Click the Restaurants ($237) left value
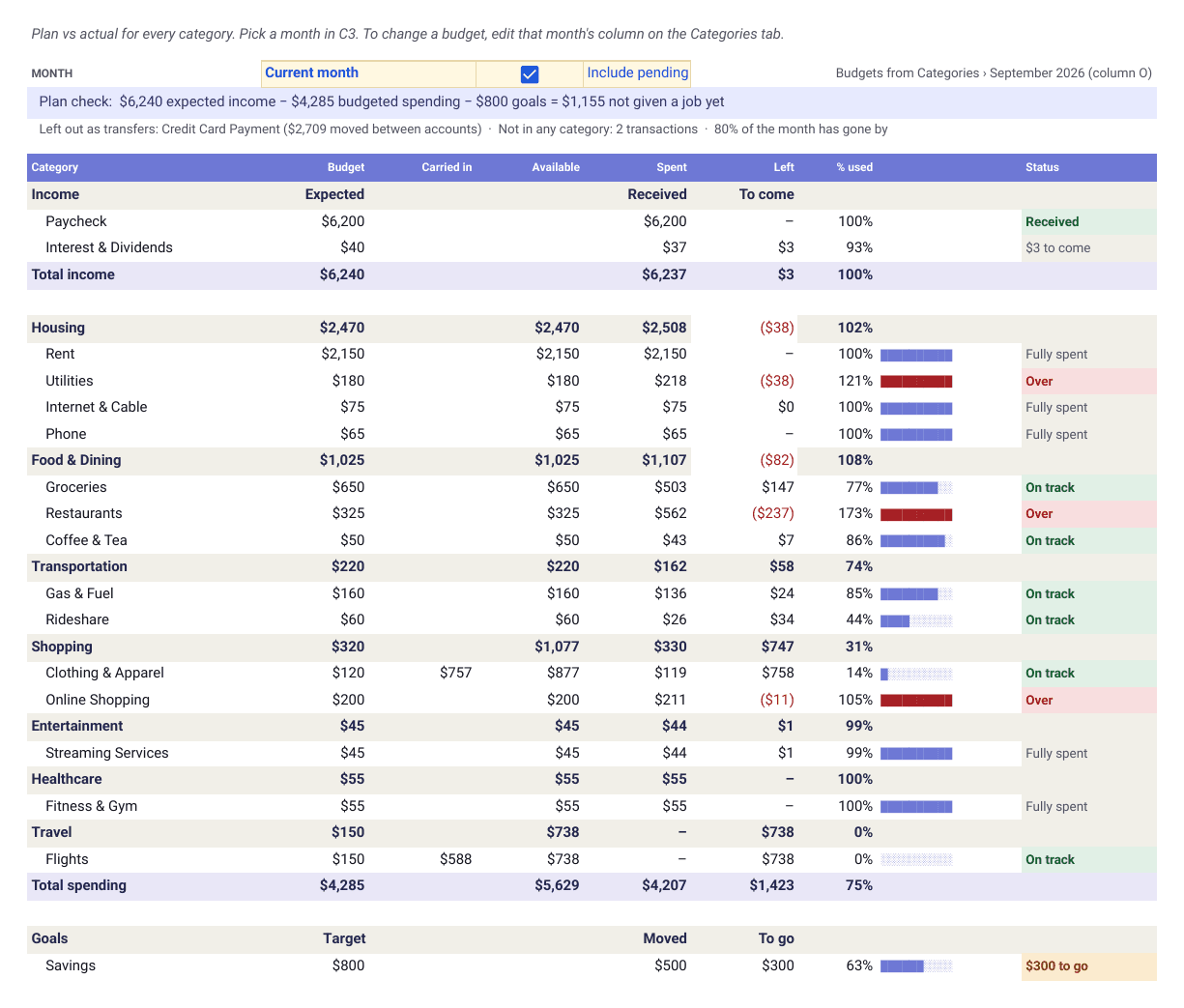The width and height of the screenshot is (1184, 1008). pos(773,513)
